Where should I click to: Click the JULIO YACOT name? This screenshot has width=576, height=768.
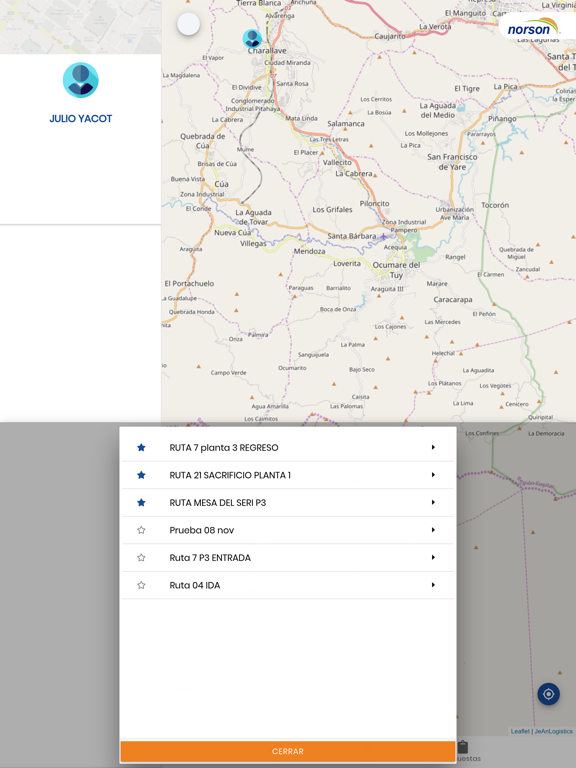[x=81, y=119]
